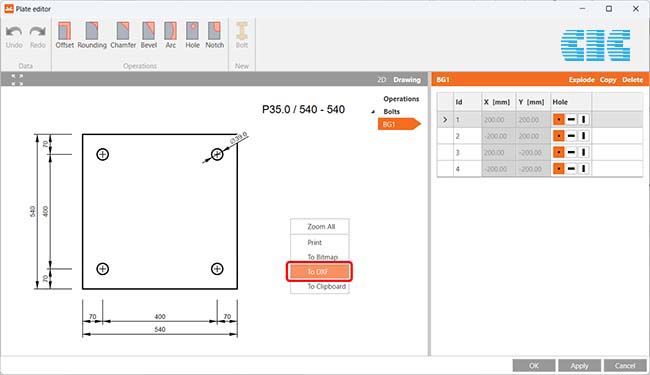Image resolution: width=650 pixels, height=375 pixels.
Task: Select the Offset operation icon
Action: (65, 31)
